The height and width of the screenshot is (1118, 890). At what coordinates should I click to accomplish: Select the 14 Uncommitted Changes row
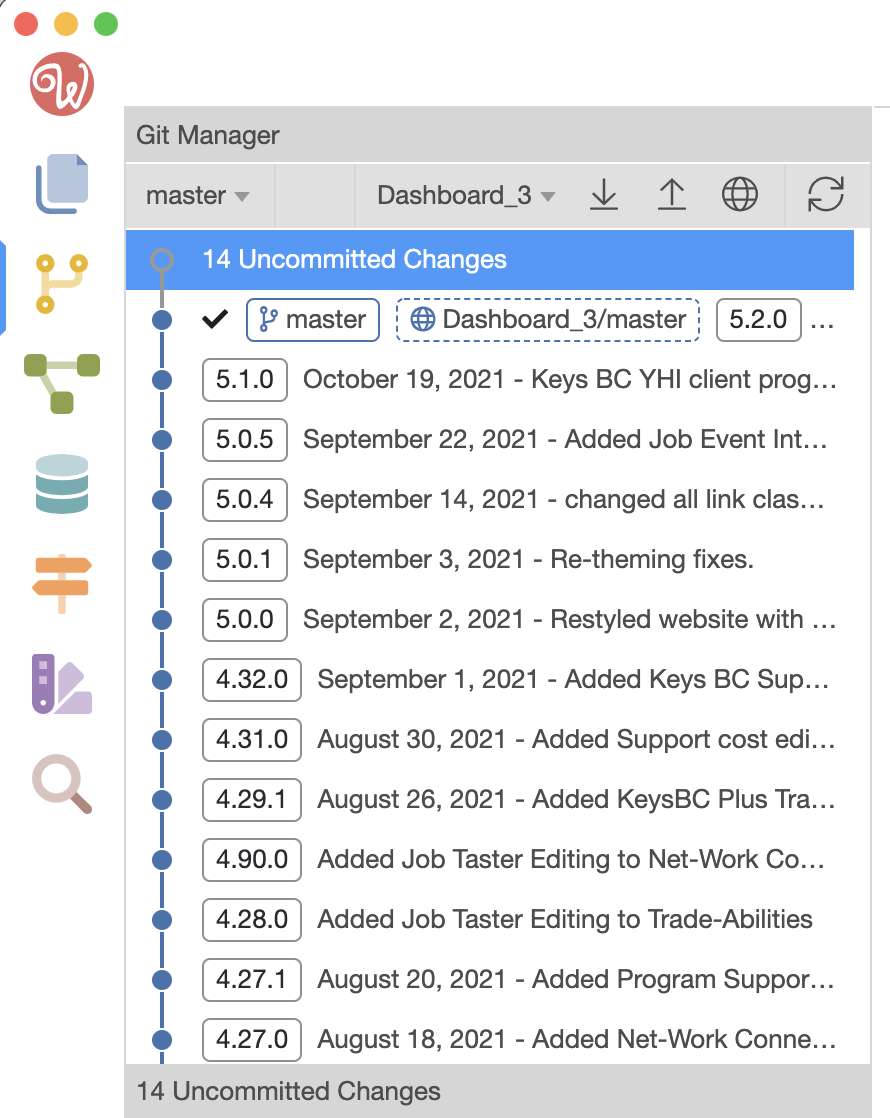[x=490, y=260]
